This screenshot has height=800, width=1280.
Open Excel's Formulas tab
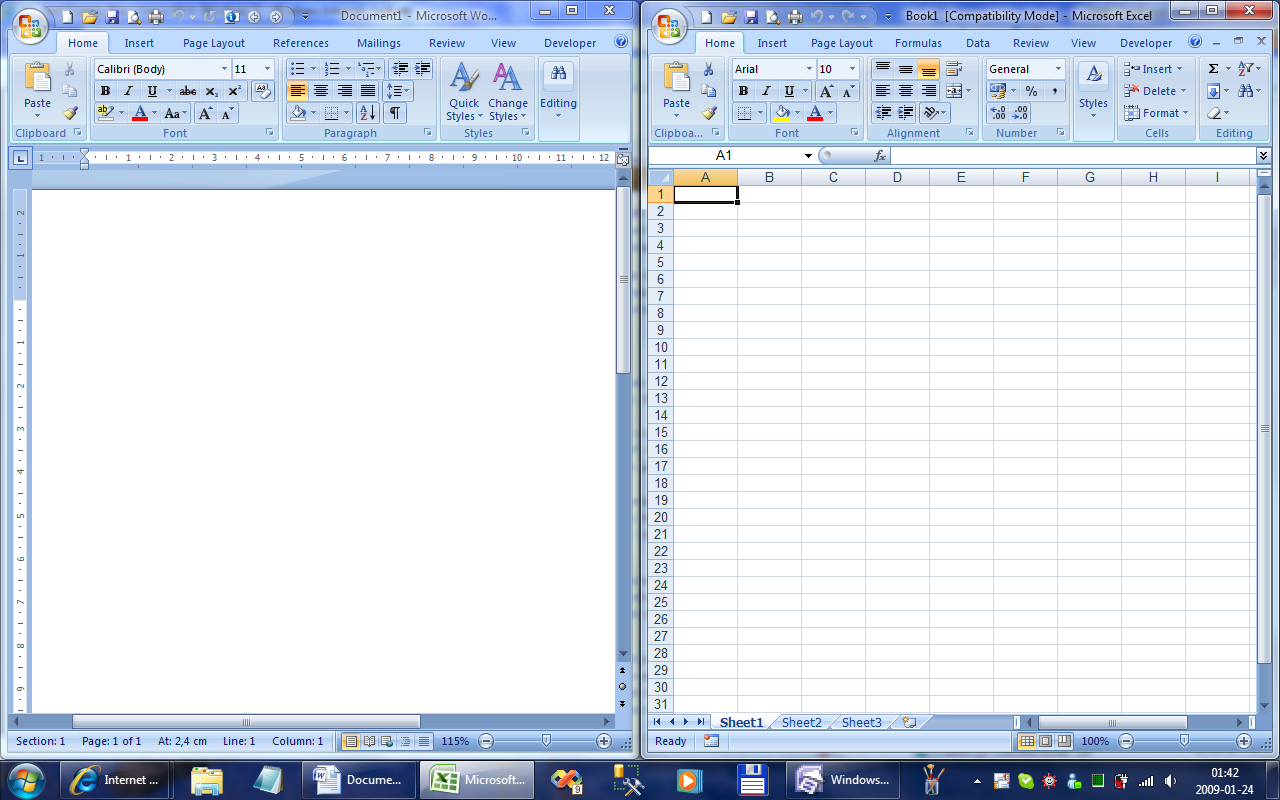pos(918,43)
